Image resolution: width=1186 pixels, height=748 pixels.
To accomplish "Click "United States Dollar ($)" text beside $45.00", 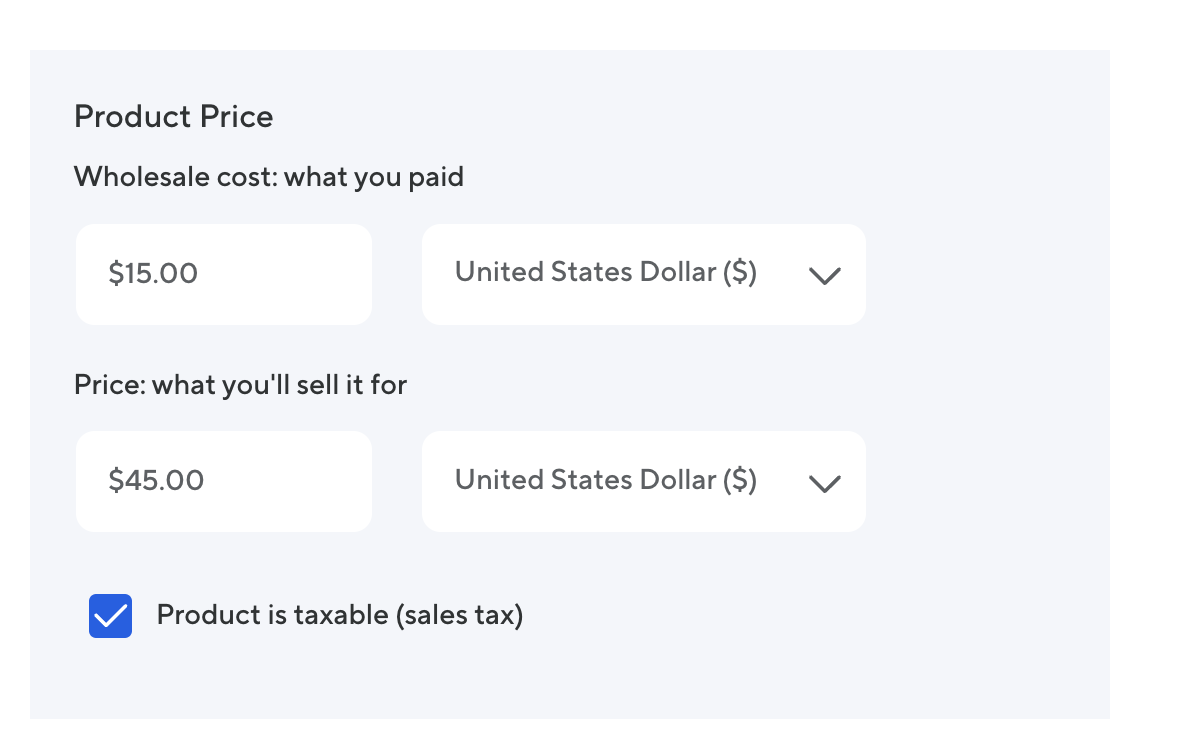I will click(x=605, y=480).
